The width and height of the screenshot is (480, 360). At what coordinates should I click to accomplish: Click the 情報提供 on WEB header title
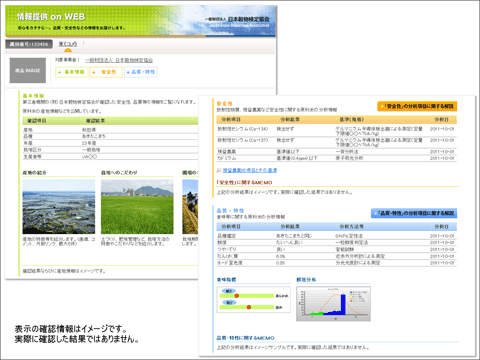51,17
